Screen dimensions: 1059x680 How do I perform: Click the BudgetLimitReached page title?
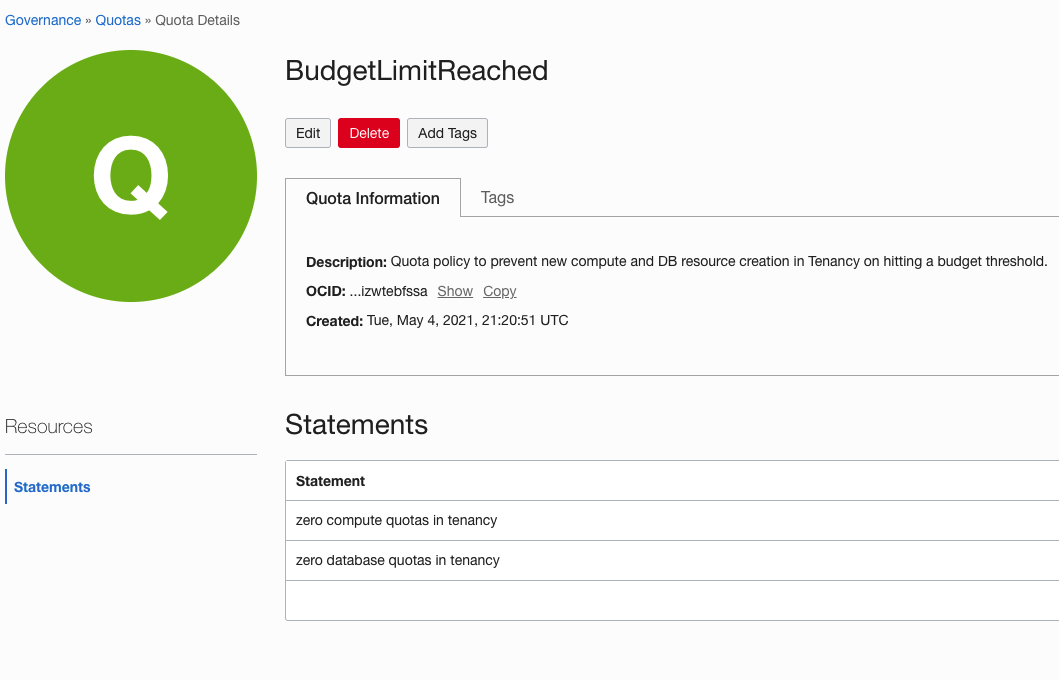pyautogui.click(x=417, y=70)
